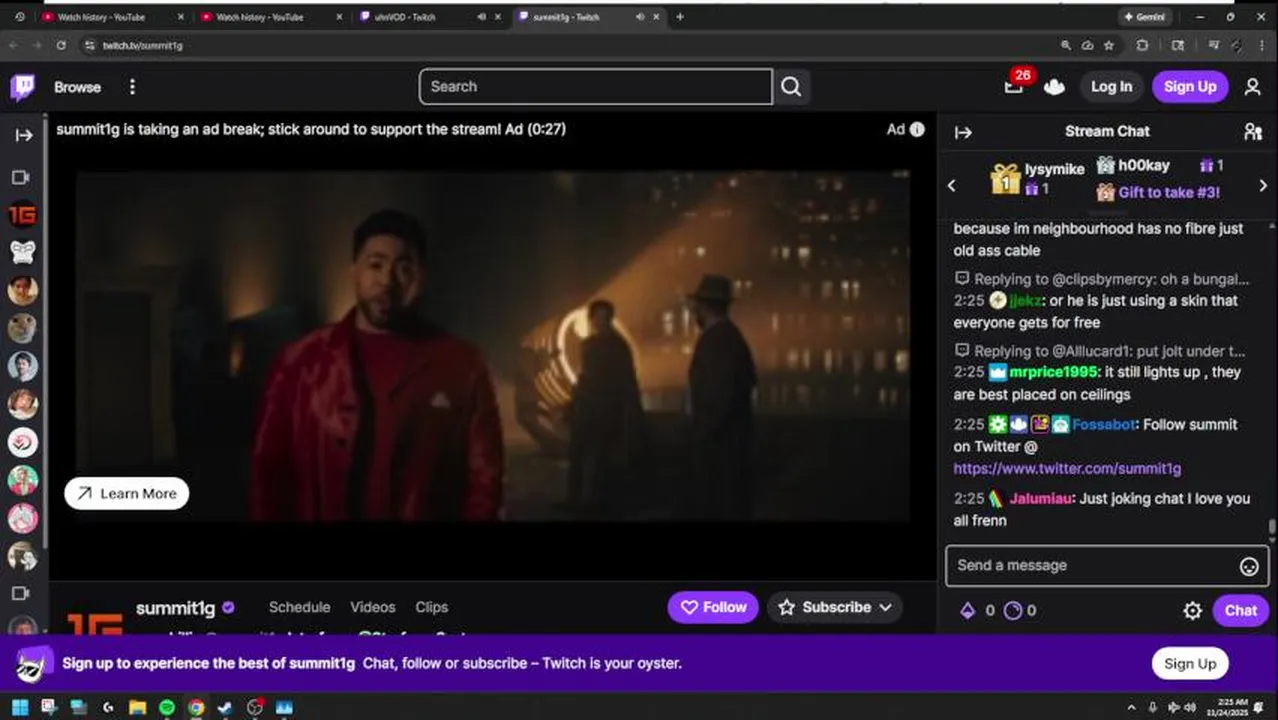Open chat settings gear icon
1278x720 pixels.
[1192, 610]
